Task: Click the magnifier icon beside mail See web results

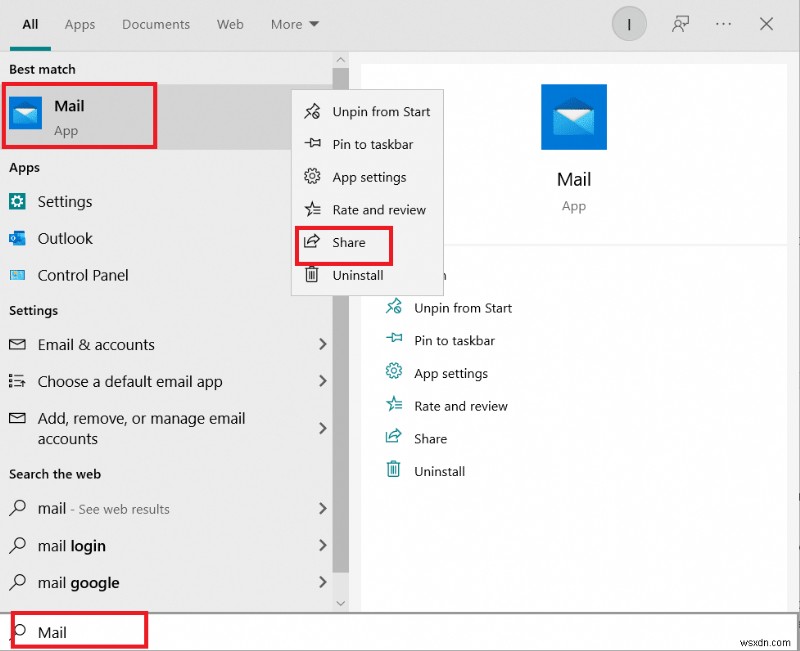Action: [18, 508]
